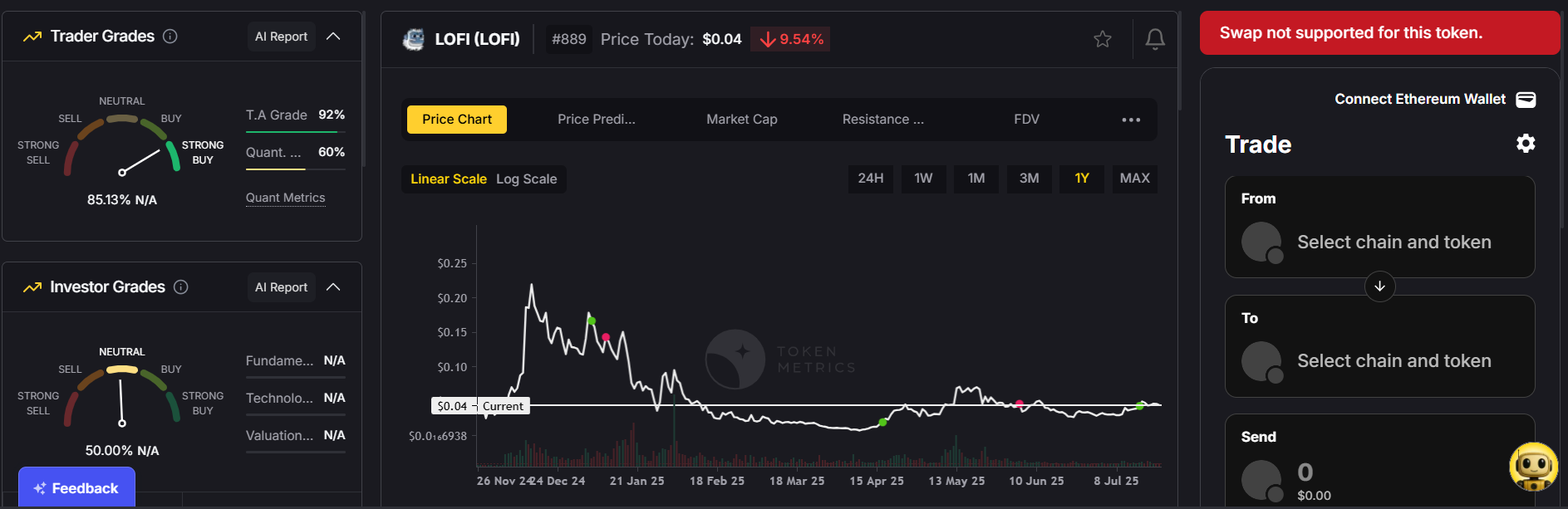
Task: Click the 85.13% N/A trader score
Action: [x=122, y=200]
